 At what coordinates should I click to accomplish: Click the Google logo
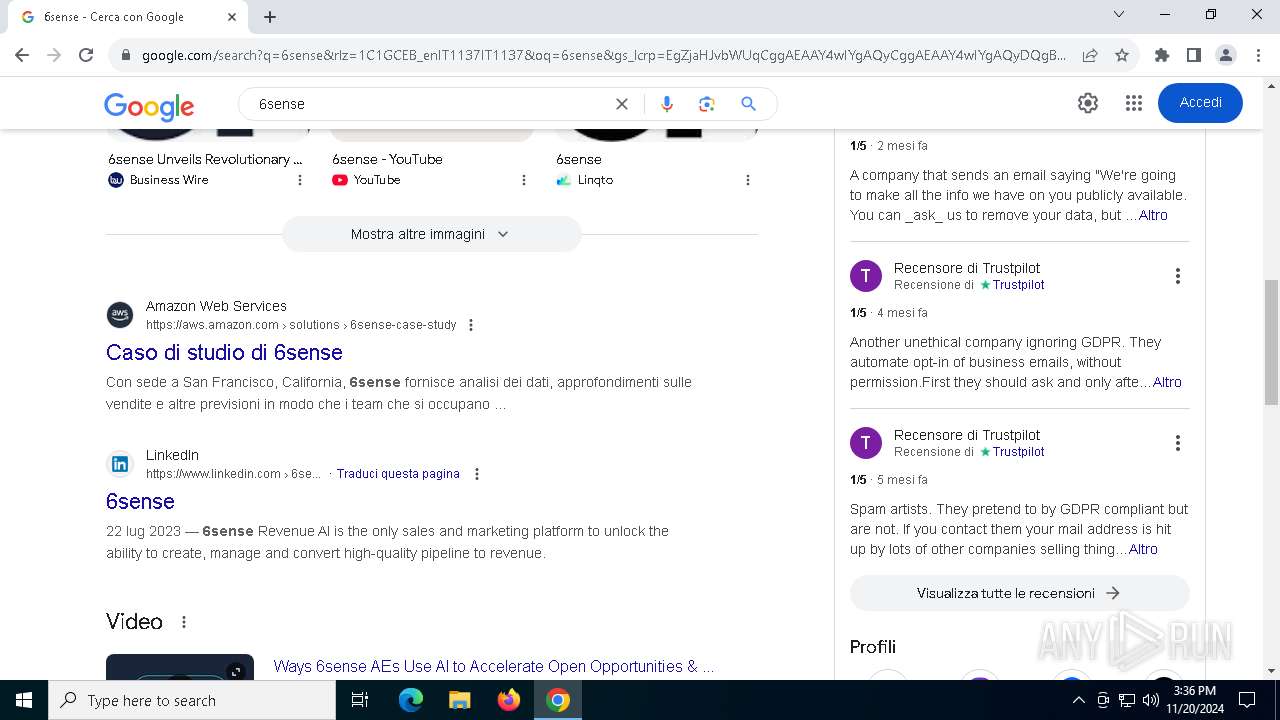point(149,106)
